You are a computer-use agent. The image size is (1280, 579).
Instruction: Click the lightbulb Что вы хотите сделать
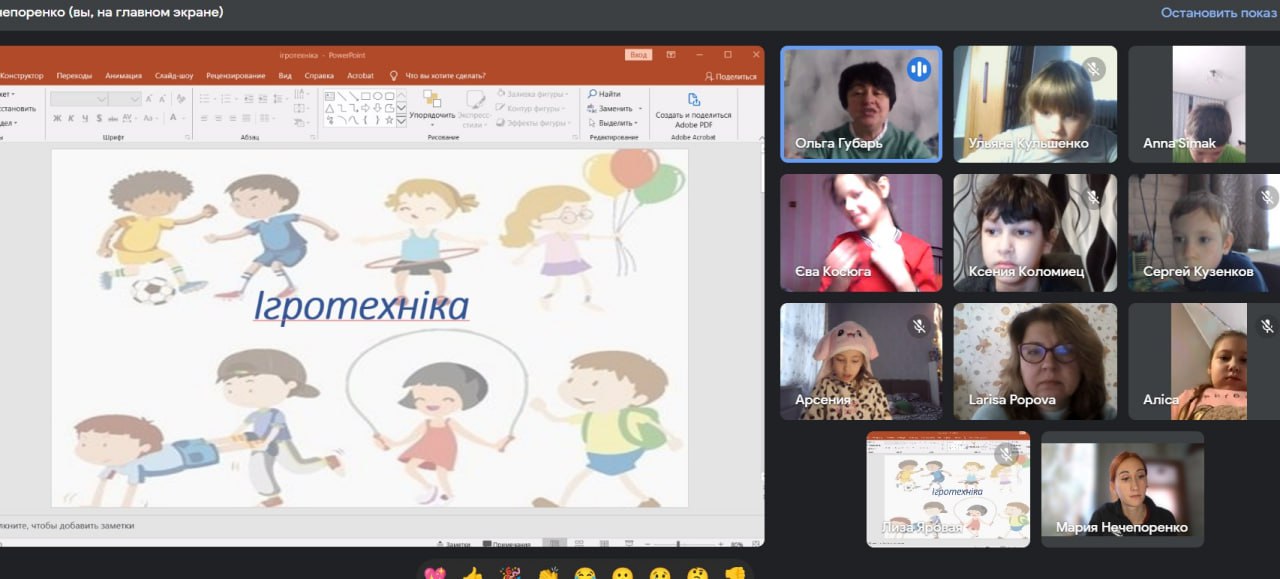(x=394, y=75)
